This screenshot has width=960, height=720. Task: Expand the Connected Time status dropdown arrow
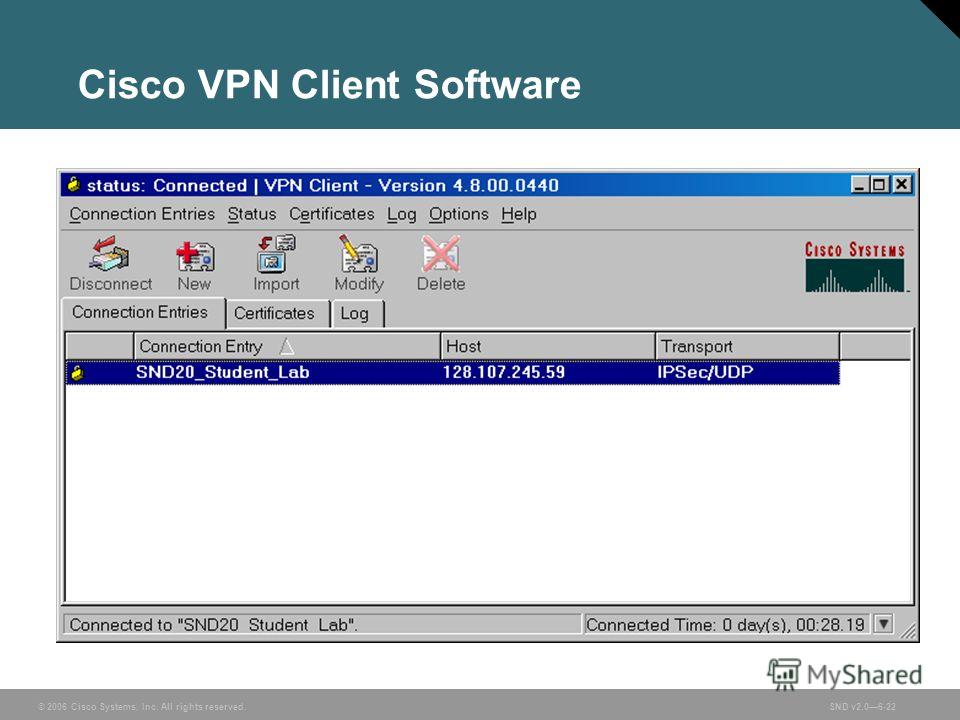(x=883, y=624)
